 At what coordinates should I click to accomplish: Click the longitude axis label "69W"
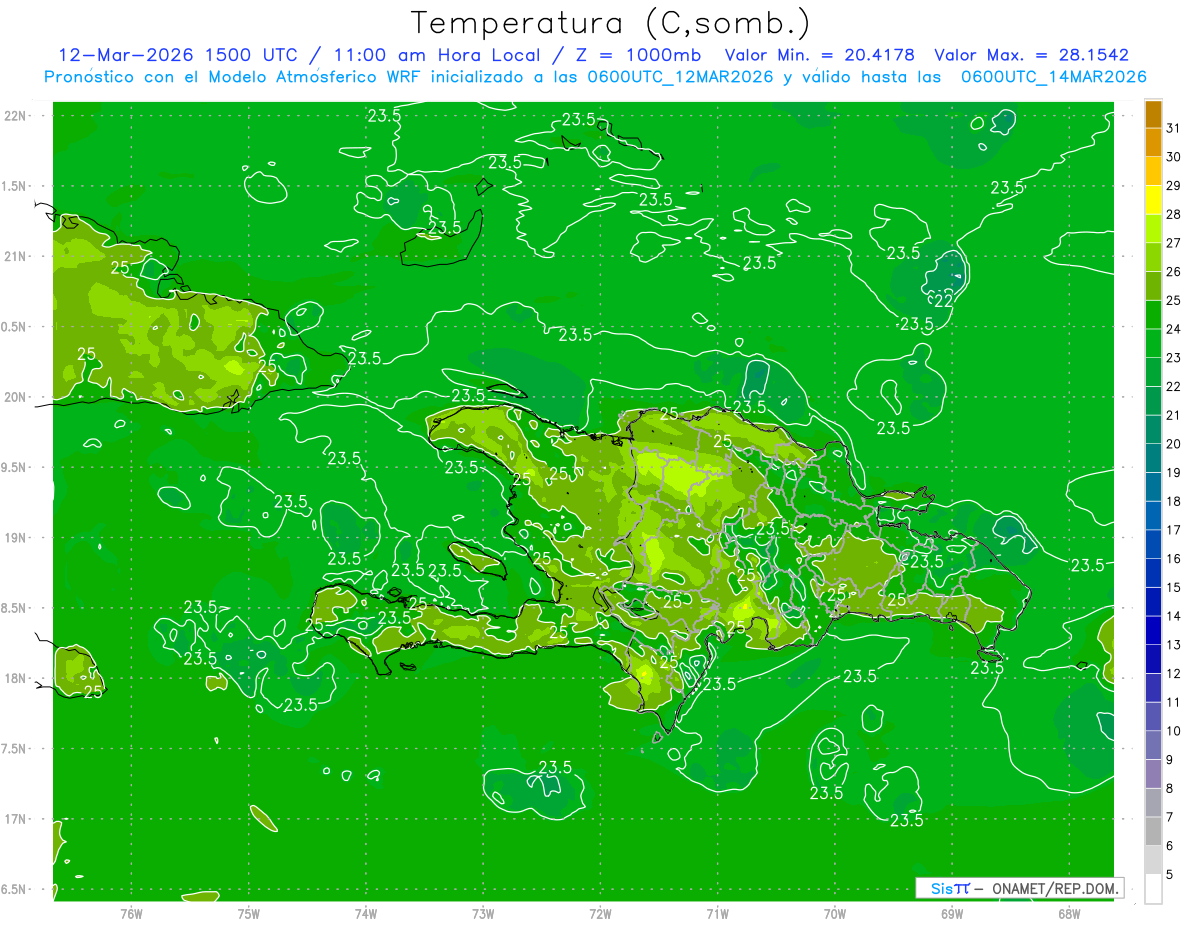952,914
